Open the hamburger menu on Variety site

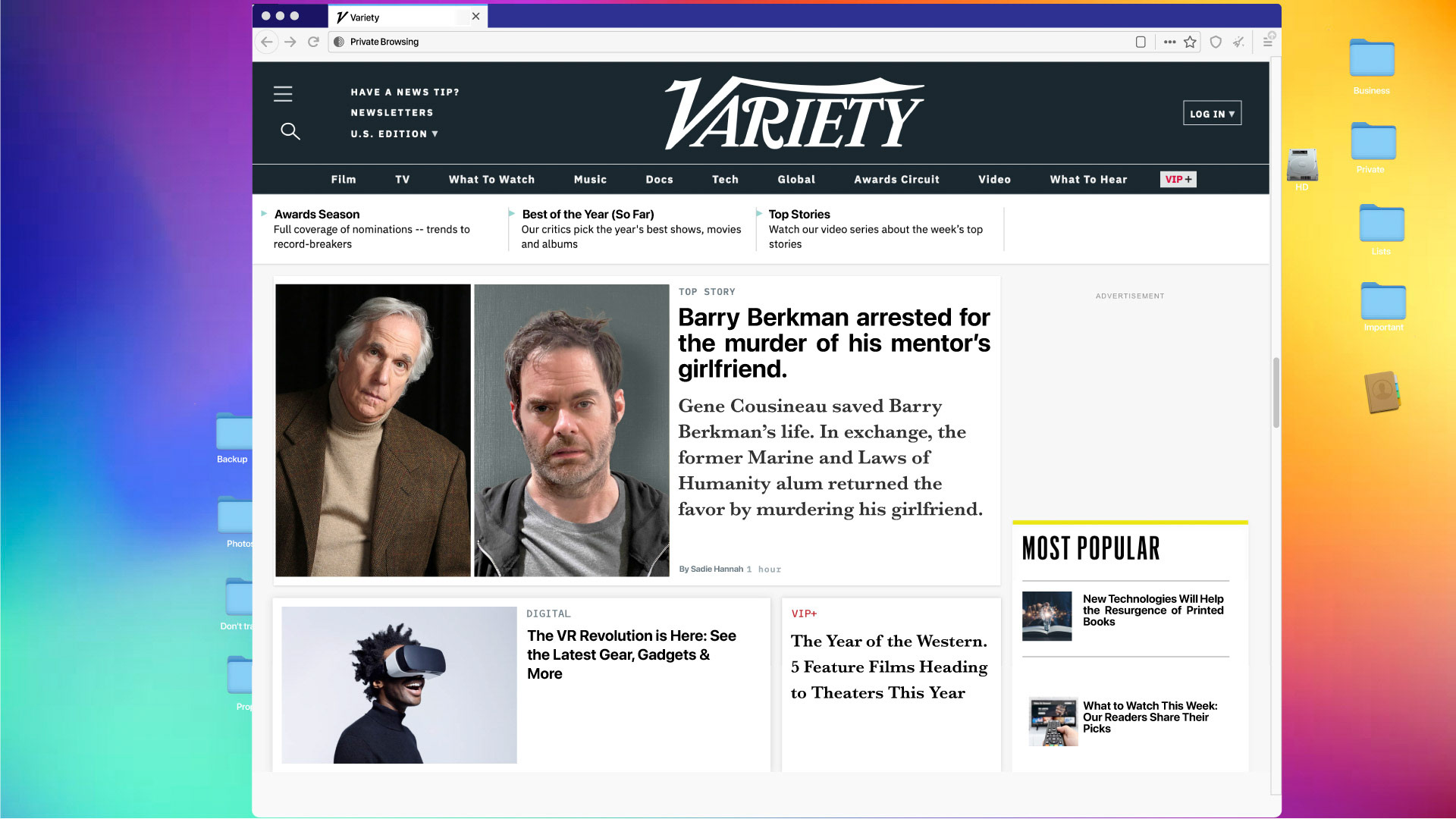(x=283, y=94)
